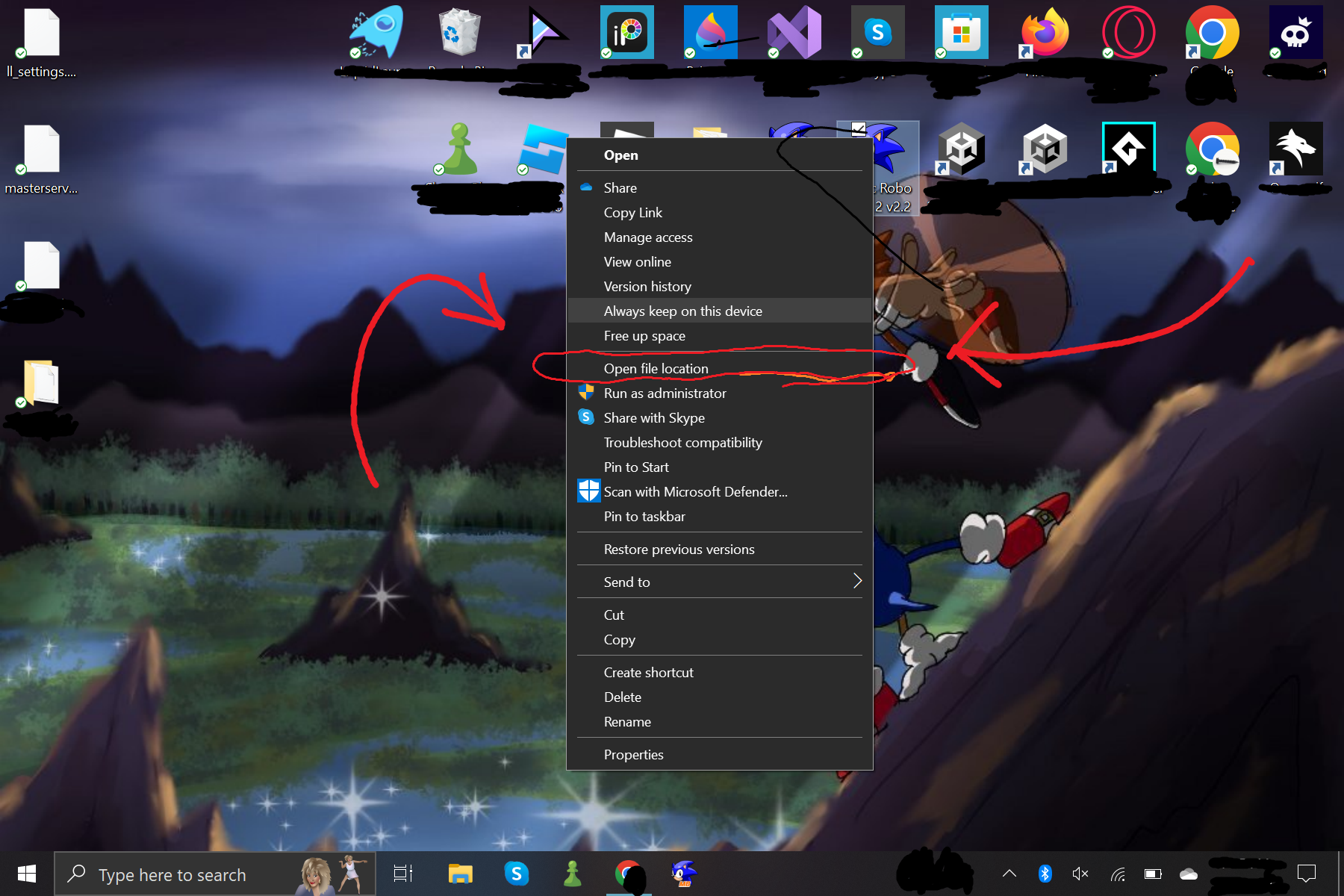Viewport: 1344px width, 896px height.
Task: Select the masterserv file on desktop
Action: click(42, 159)
